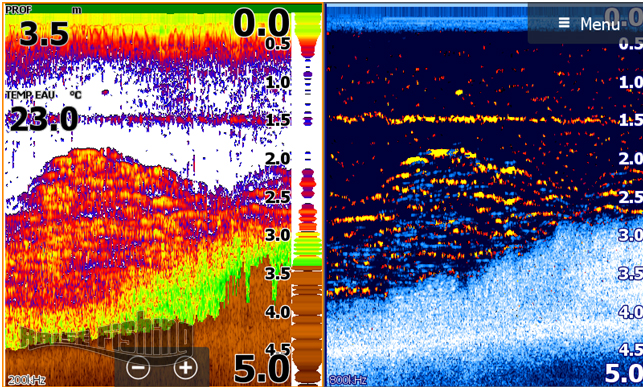Click the hamburger icon beside Menu
Screen dimensions: 643x387
564,23
